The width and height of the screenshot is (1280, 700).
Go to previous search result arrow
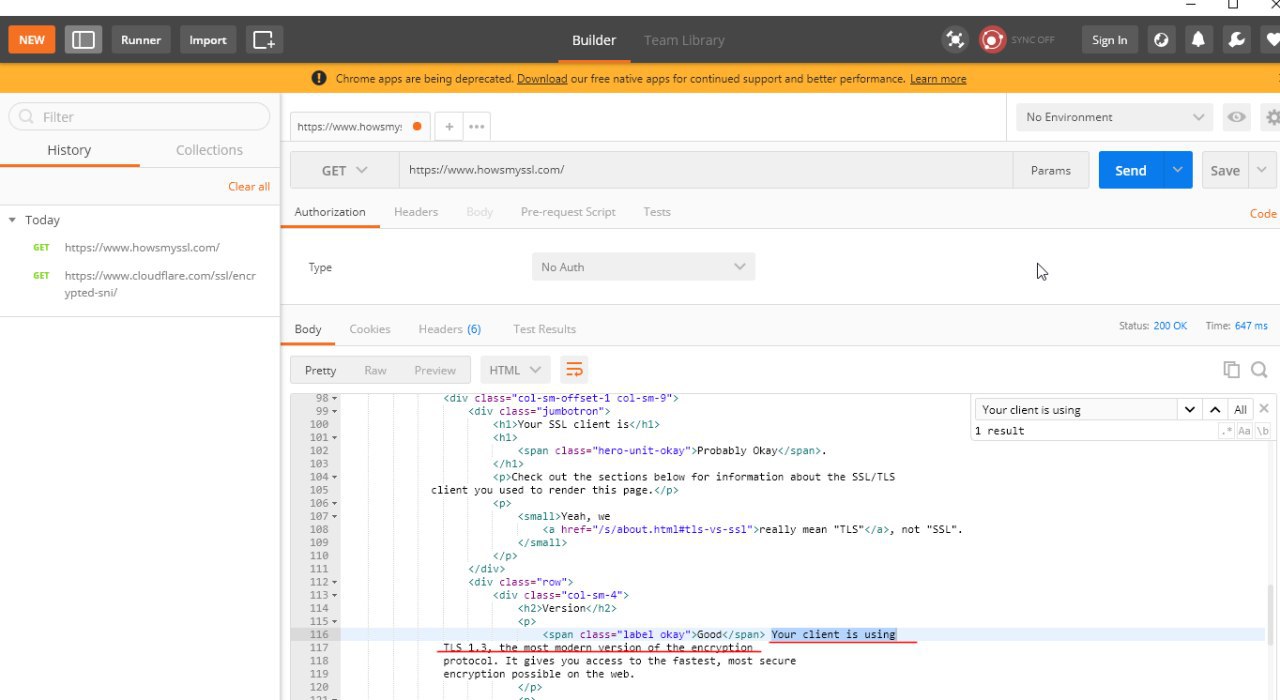[x=1214, y=409]
